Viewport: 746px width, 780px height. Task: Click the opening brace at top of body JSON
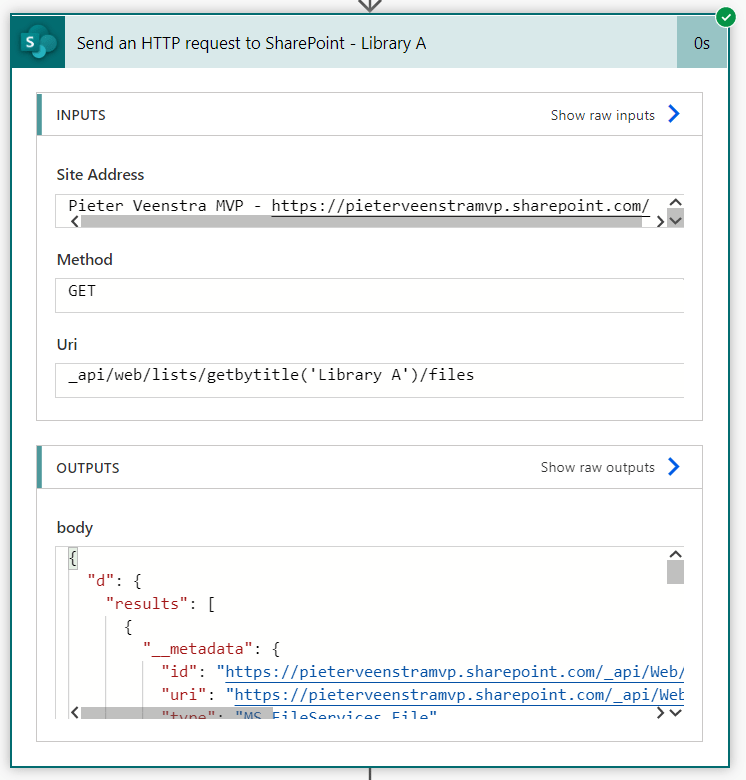[73, 558]
